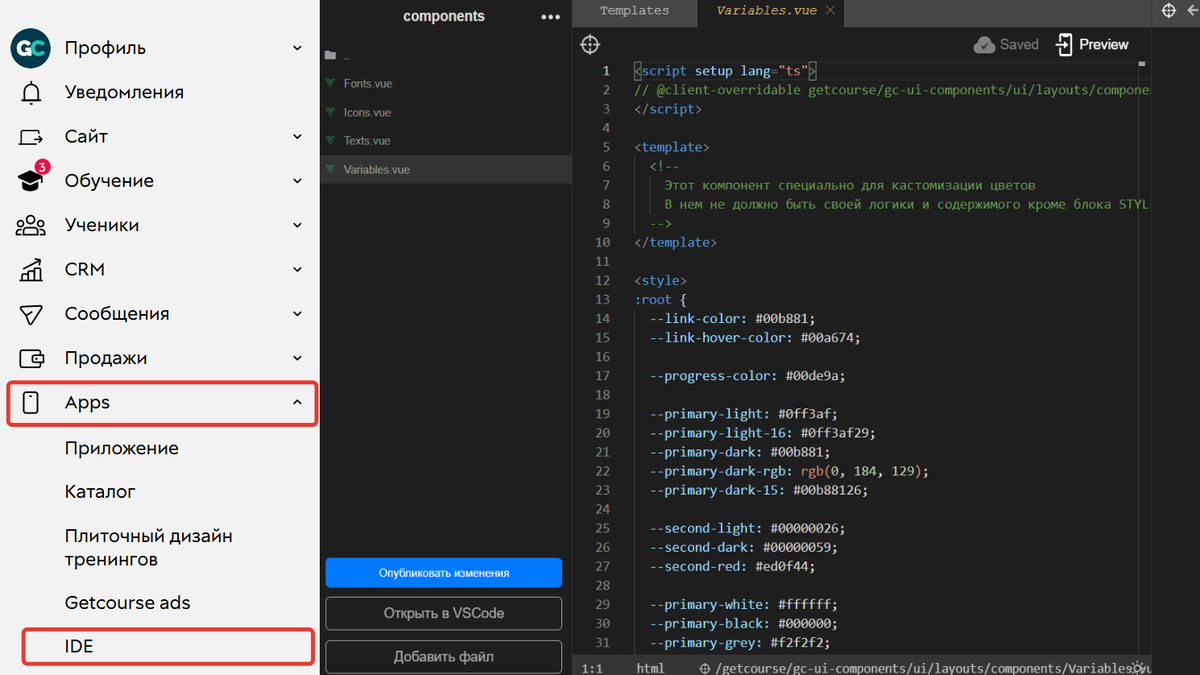Viewport: 1200px width, 675px height.
Task: Switch to the Templates tab
Action: 634,11
